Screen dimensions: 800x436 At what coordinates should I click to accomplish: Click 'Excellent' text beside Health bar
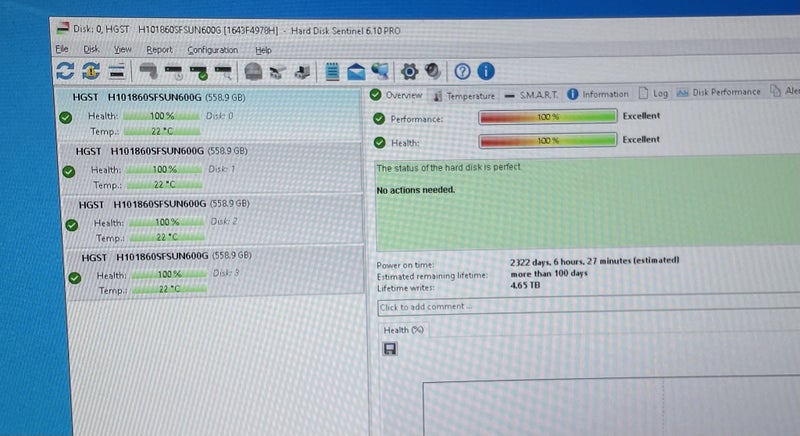click(641, 139)
